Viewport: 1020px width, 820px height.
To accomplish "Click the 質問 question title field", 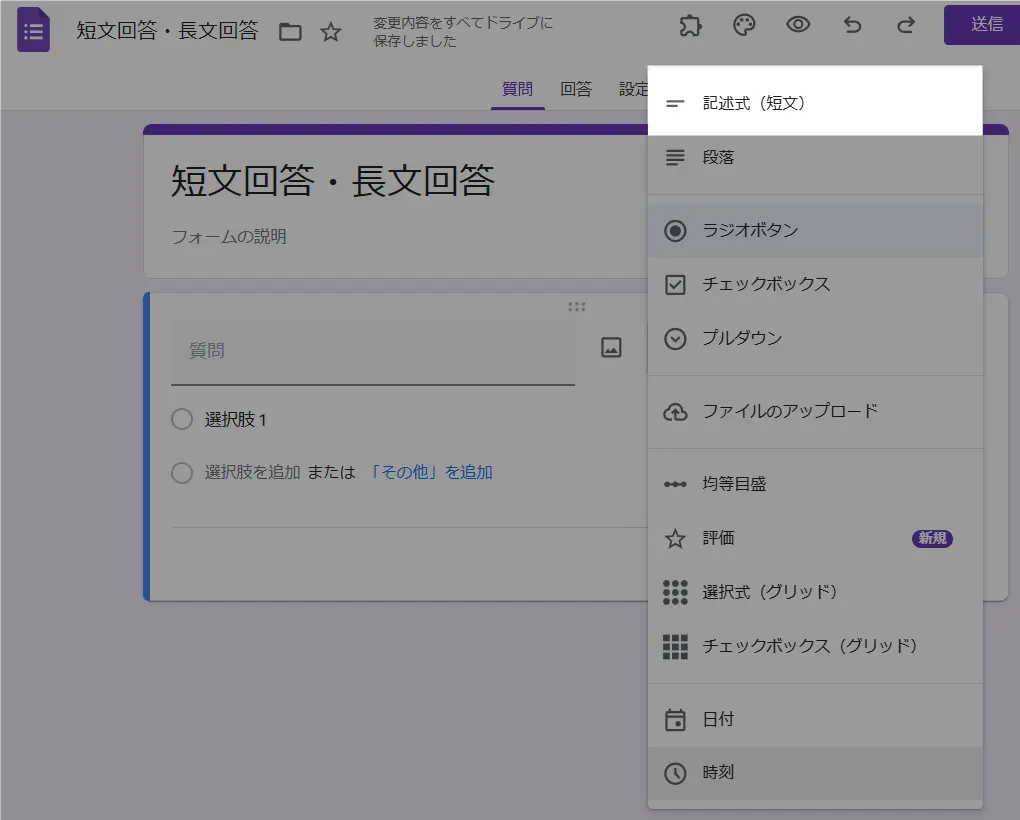I will click(373, 351).
